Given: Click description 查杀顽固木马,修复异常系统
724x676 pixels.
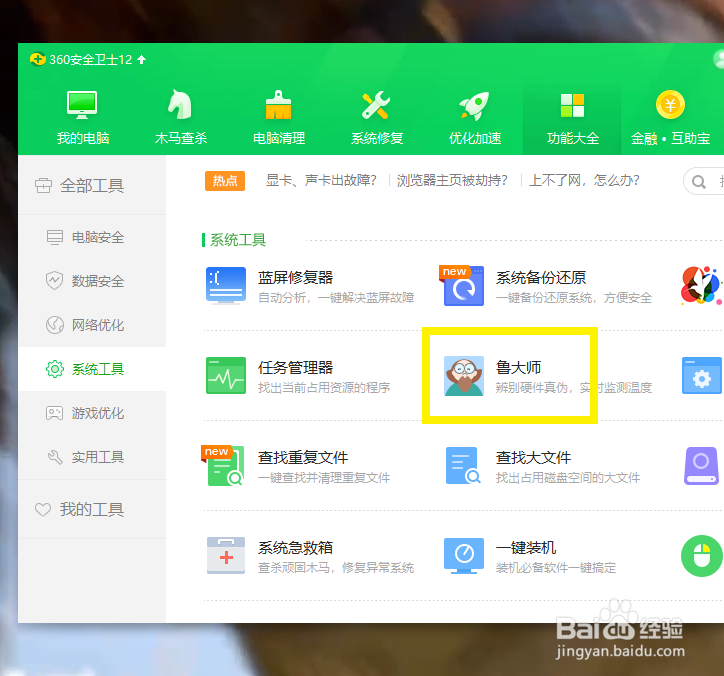Looking at the screenshot, I should [x=336, y=568].
